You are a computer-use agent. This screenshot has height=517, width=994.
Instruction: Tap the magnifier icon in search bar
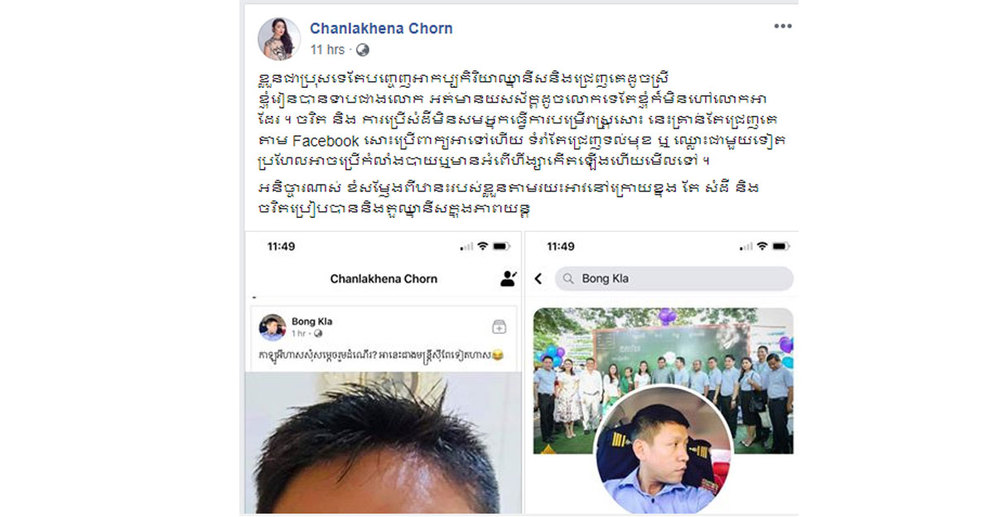pos(569,279)
